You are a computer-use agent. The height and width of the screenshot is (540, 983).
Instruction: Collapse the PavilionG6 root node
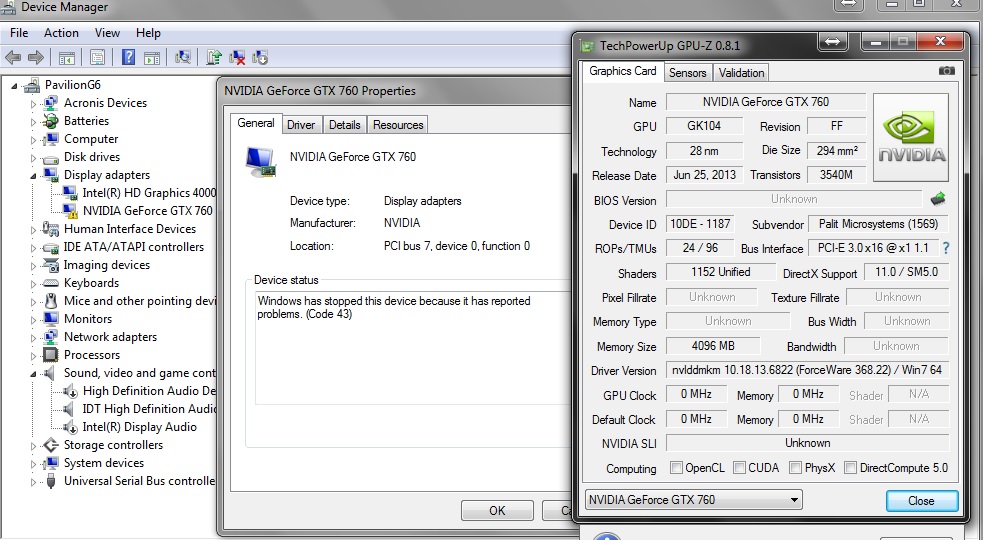pyautogui.click(x=14, y=86)
